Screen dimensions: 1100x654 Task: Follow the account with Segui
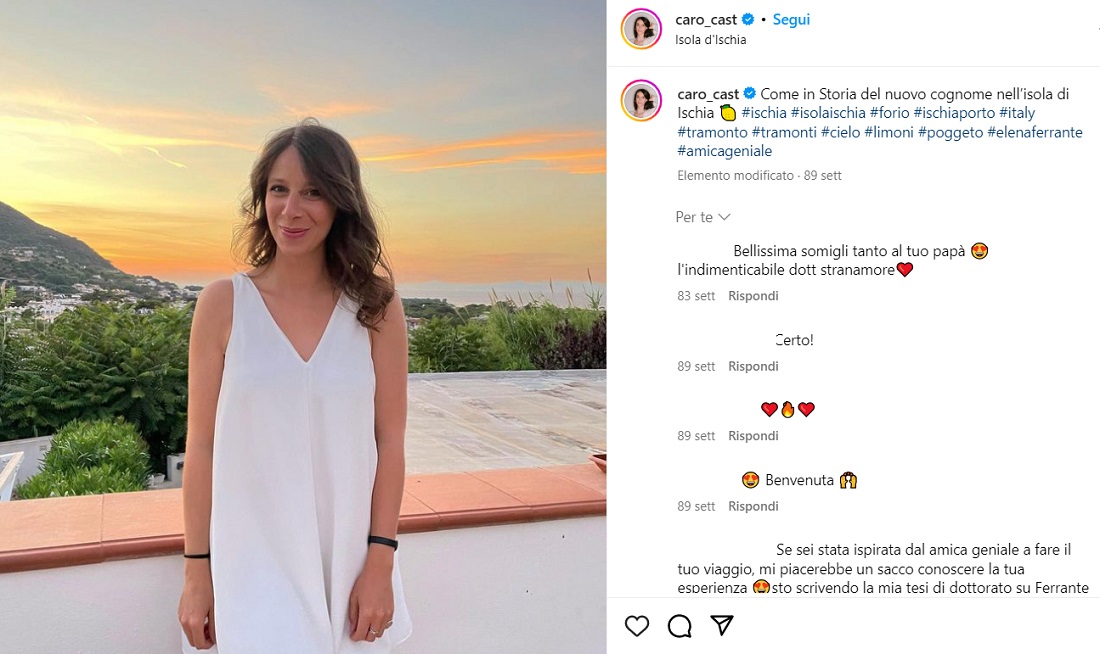coord(791,20)
